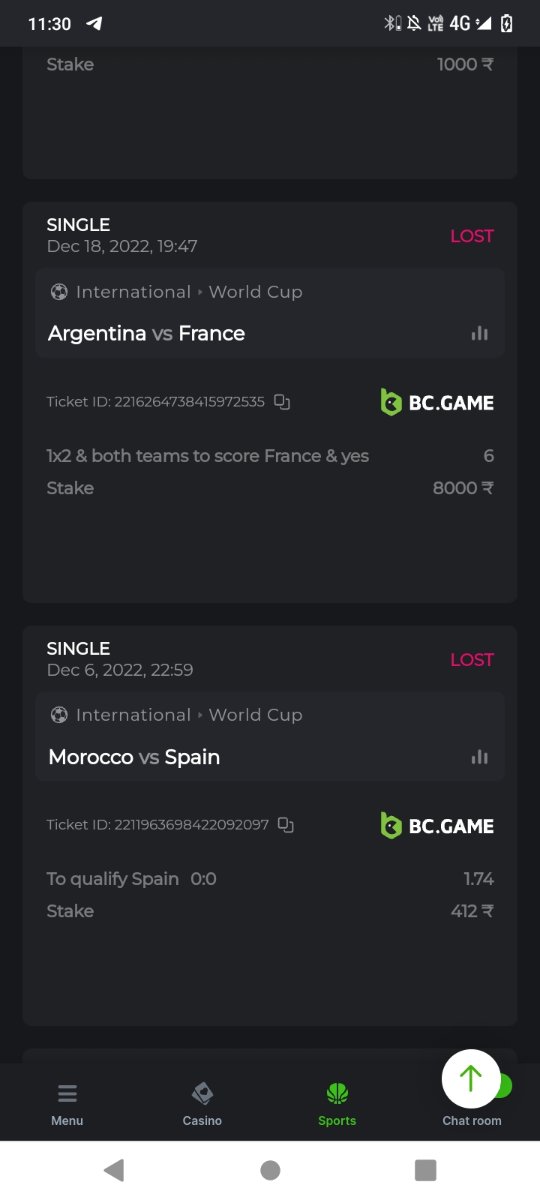Select the LOST status on Dec 18 bet

(x=472, y=236)
